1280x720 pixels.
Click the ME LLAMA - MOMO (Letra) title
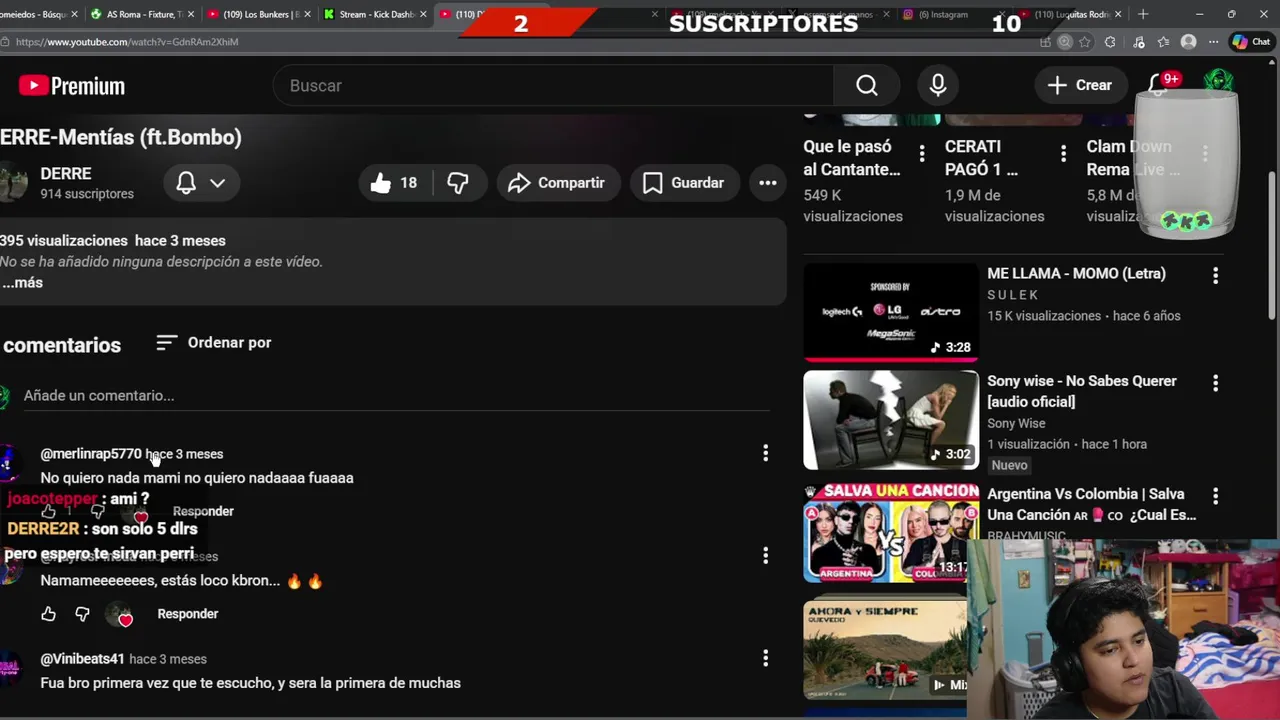pyautogui.click(x=1076, y=274)
